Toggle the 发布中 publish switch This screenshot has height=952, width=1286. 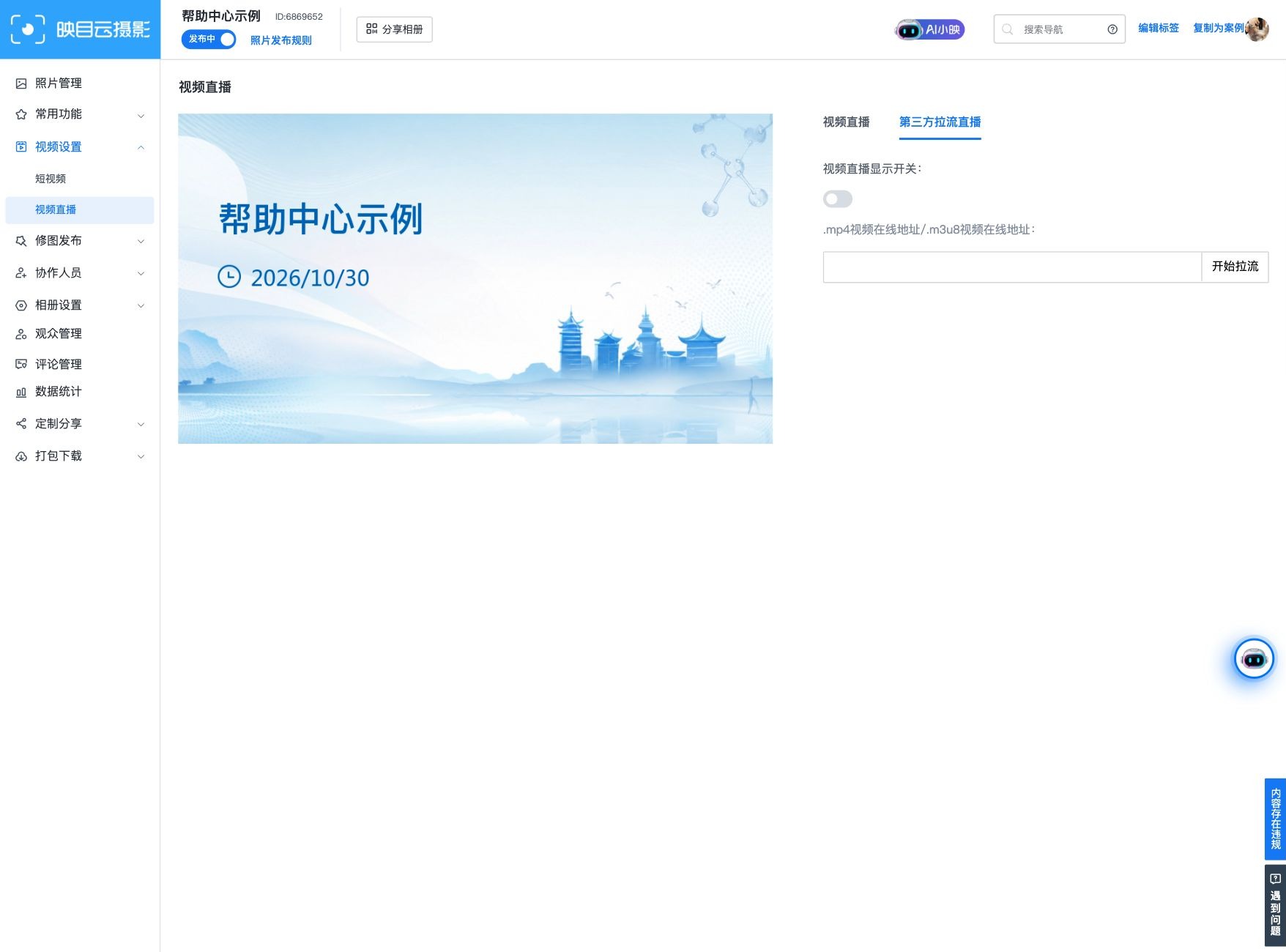209,40
